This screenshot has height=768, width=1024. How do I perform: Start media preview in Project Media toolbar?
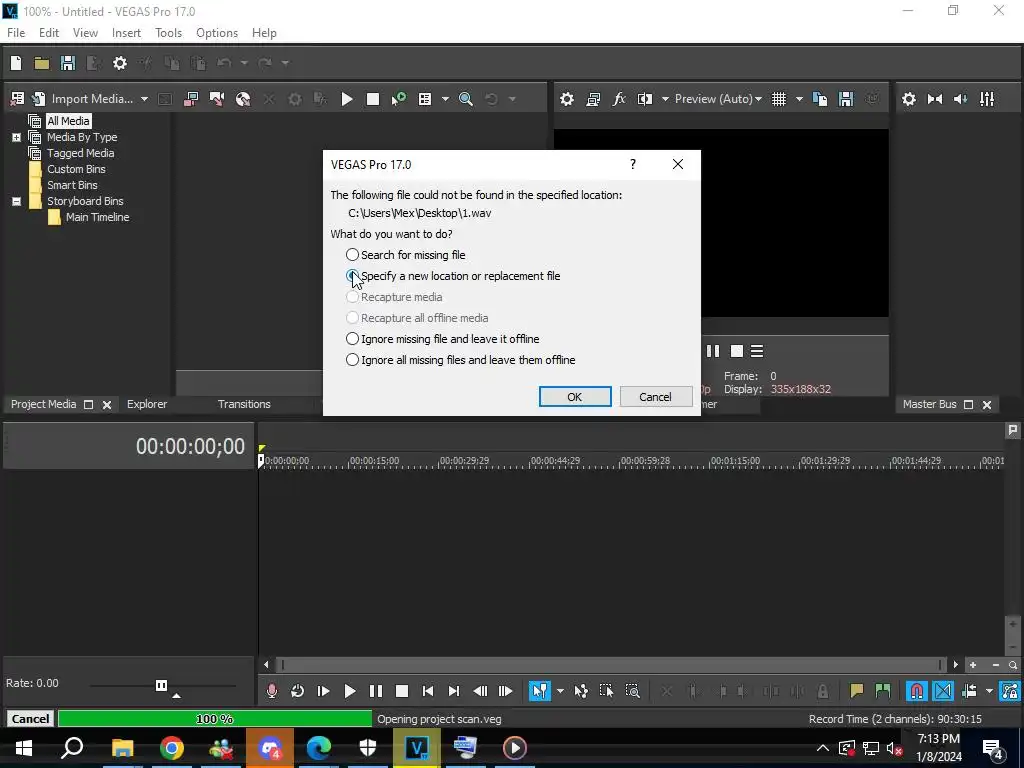coord(347,99)
